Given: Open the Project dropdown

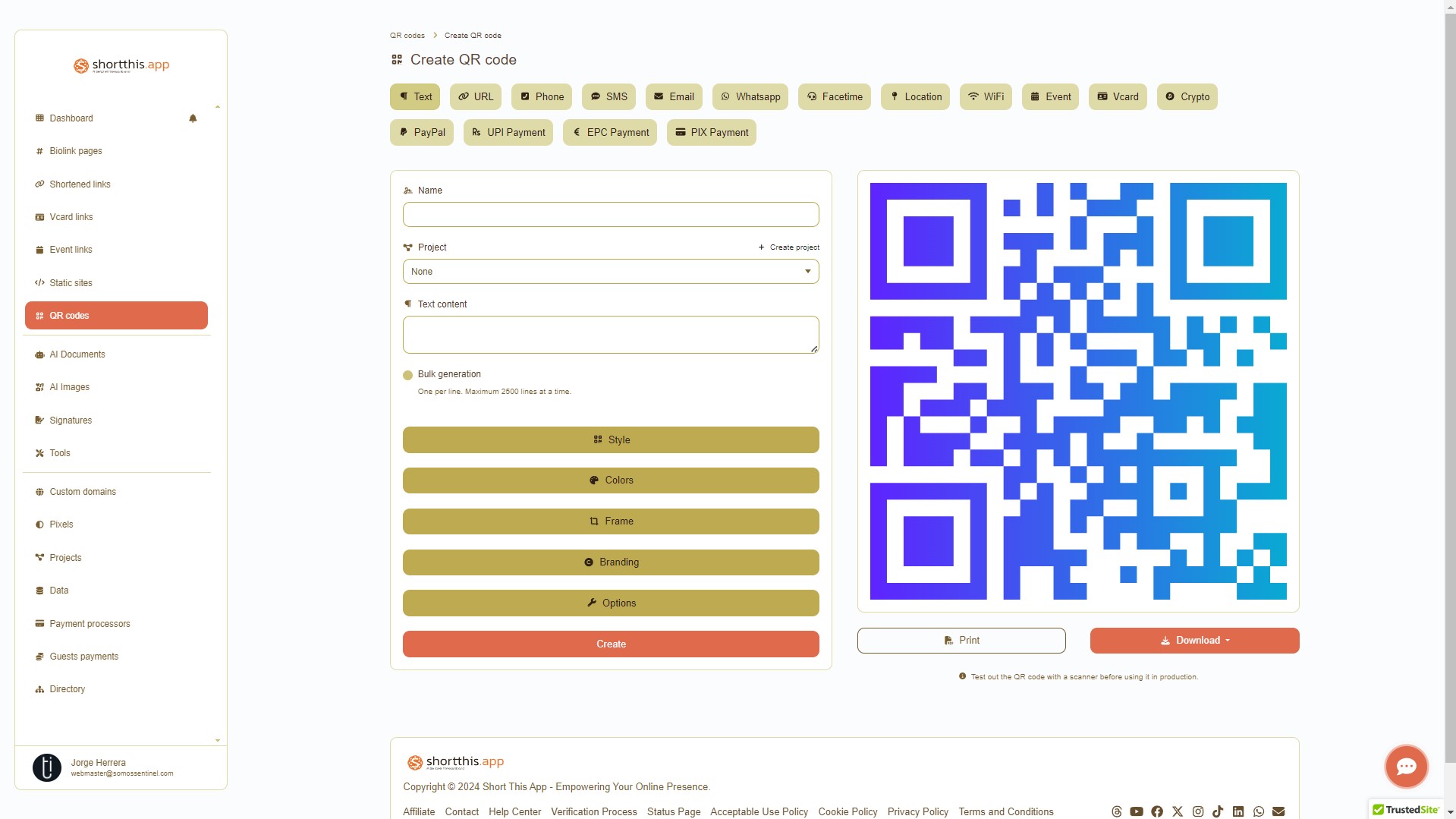Looking at the screenshot, I should click(x=611, y=272).
